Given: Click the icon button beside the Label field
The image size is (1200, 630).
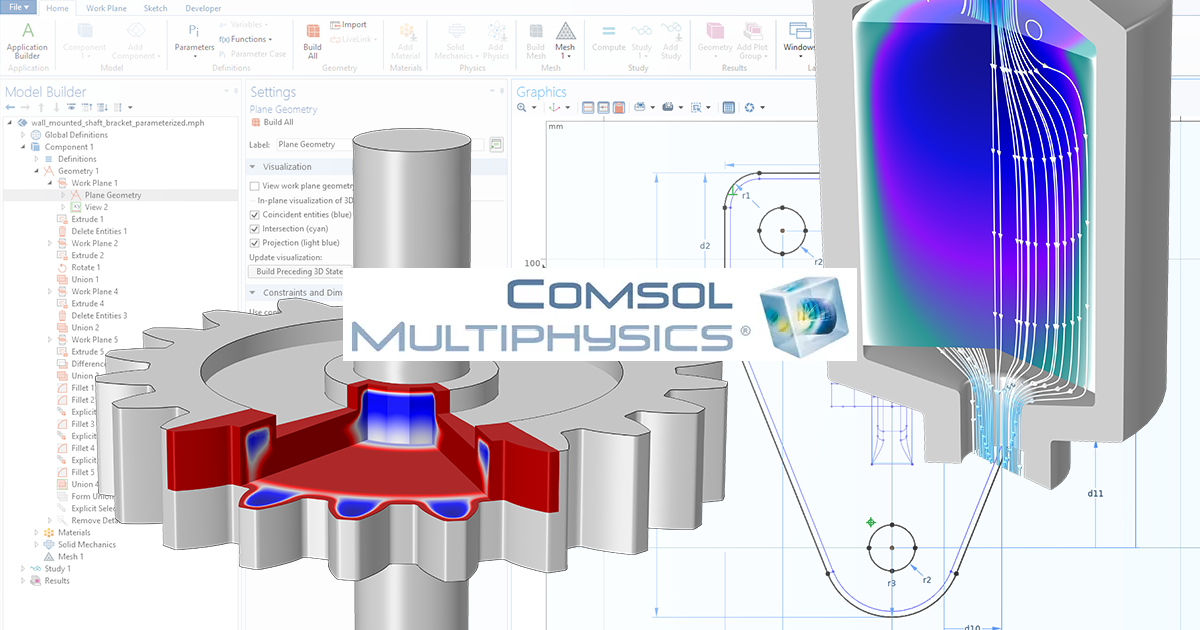Looking at the screenshot, I should (x=496, y=144).
